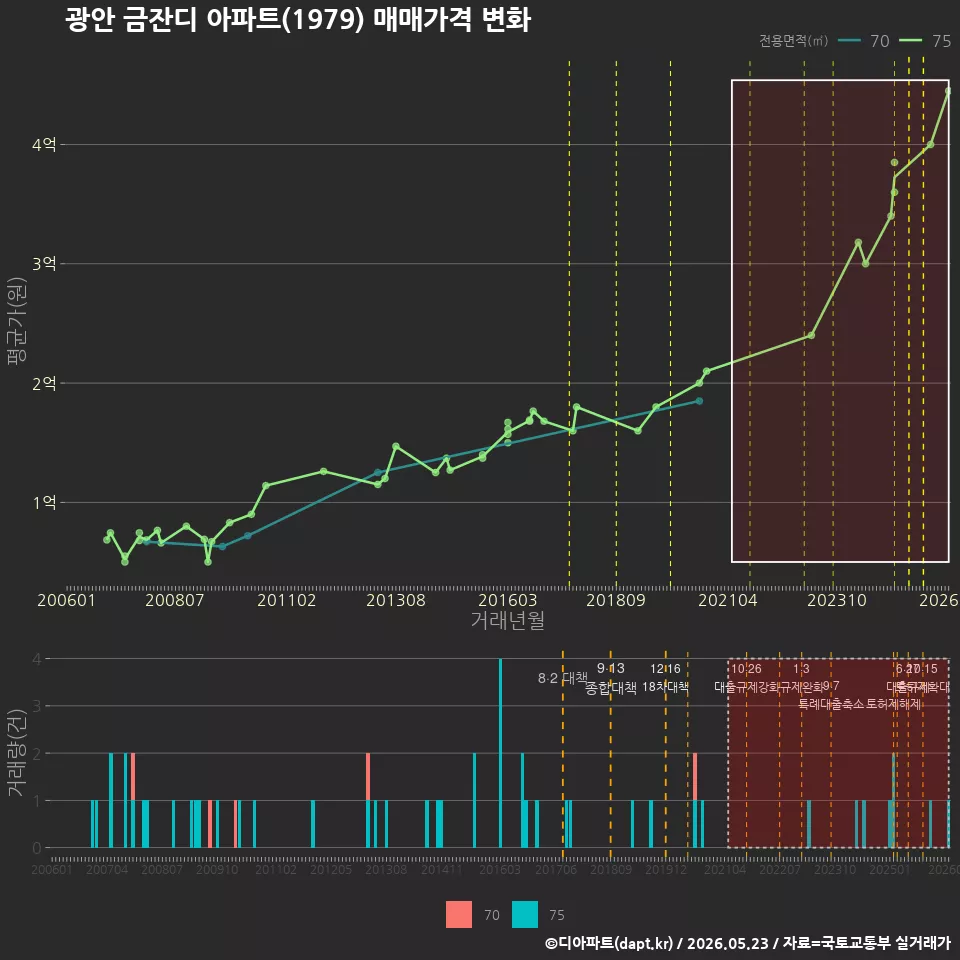Click the 201603 label on price chart axis
The width and height of the screenshot is (960, 960).
pyautogui.click(x=508, y=600)
